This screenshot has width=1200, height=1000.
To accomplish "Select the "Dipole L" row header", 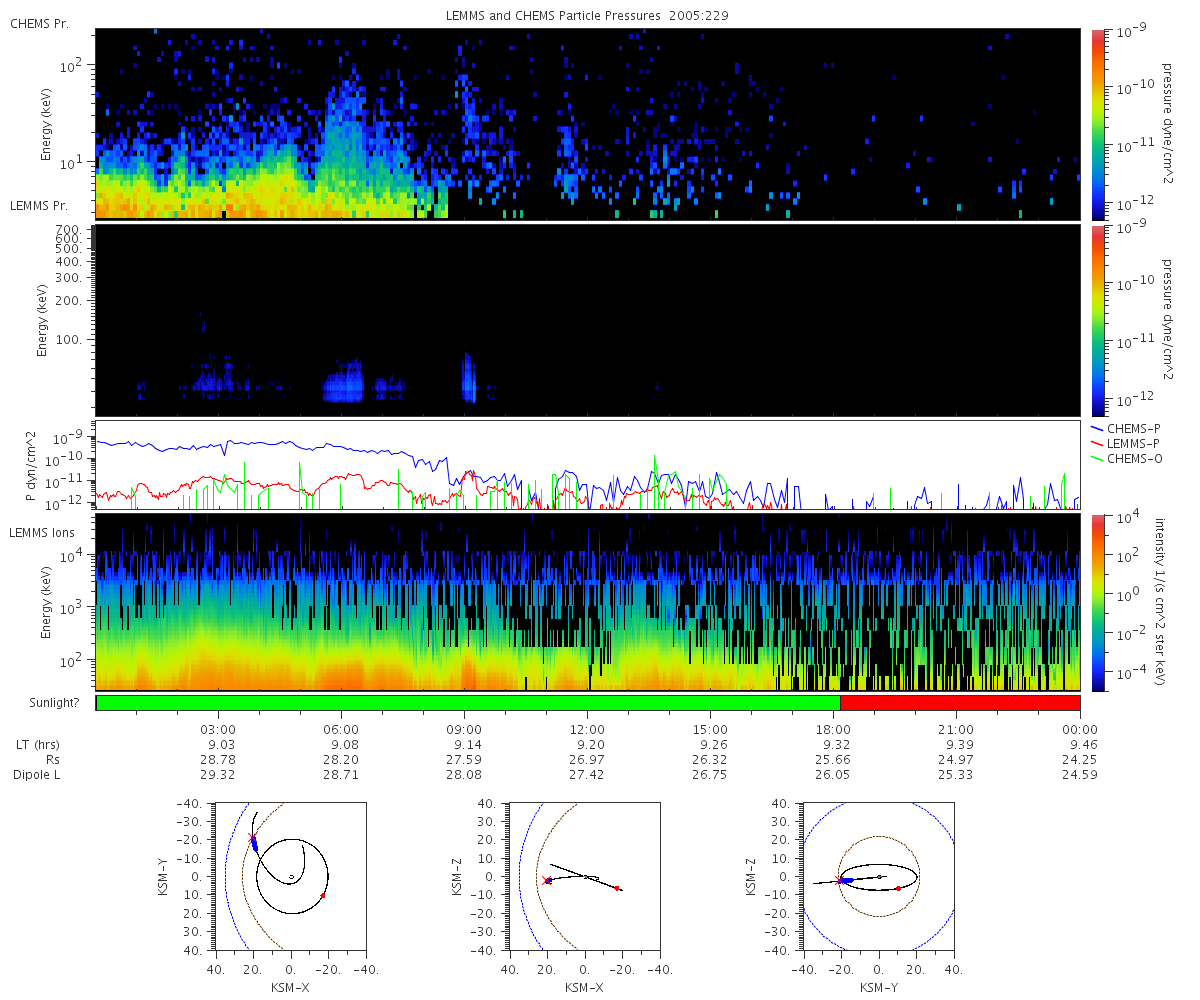I will (39, 775).
